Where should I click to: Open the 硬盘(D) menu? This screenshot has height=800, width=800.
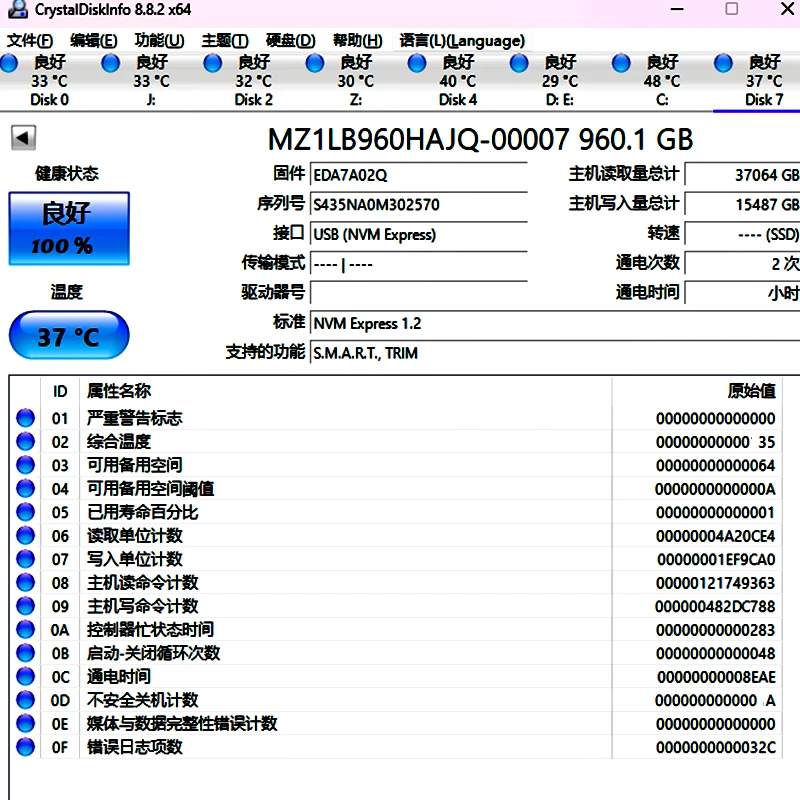click(290, 40)
